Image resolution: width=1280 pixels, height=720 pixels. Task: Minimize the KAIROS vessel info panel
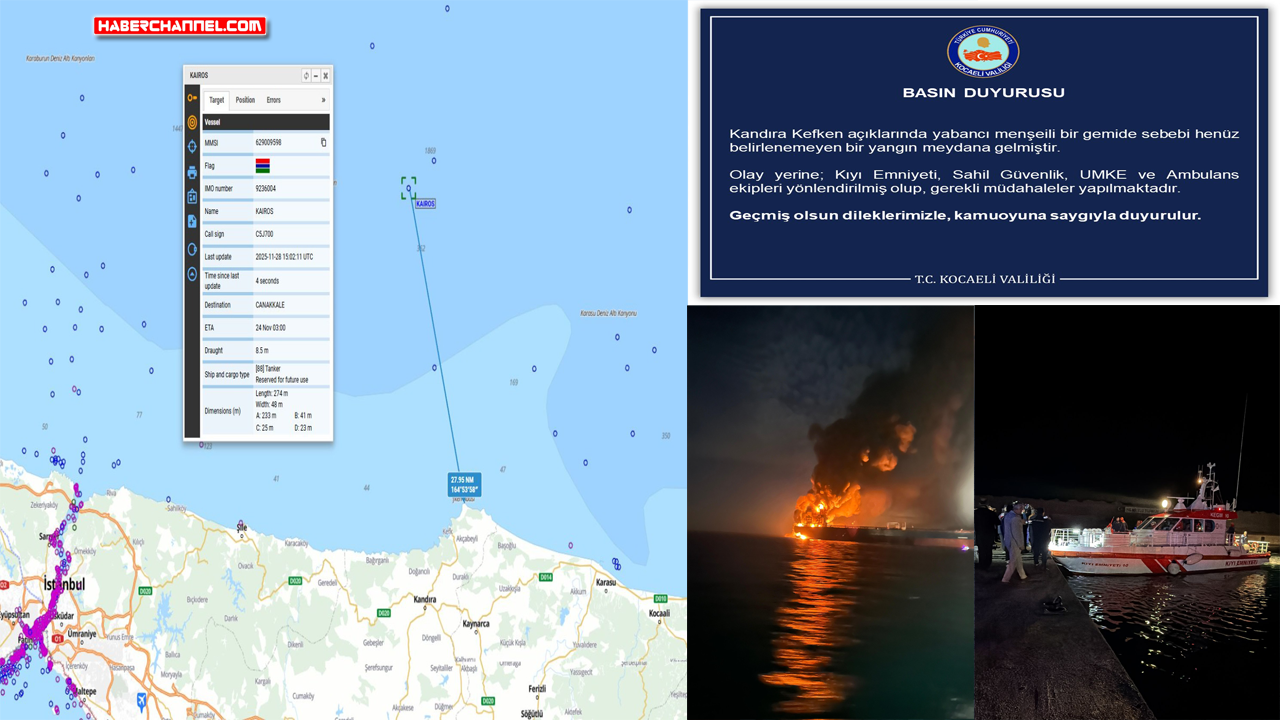pos(316,76)
